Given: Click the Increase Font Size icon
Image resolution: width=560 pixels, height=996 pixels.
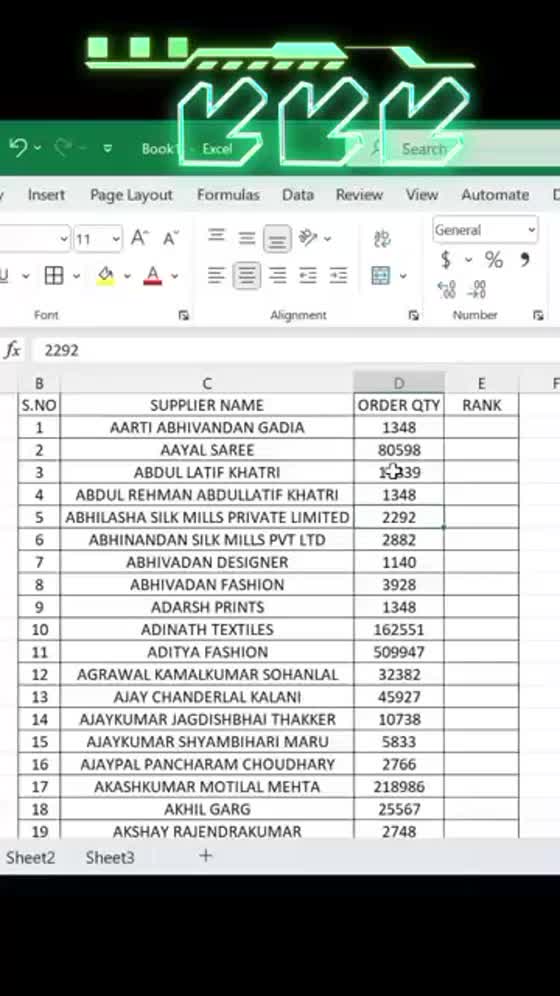Looking at the screenshot, I should tap(140, 238).
